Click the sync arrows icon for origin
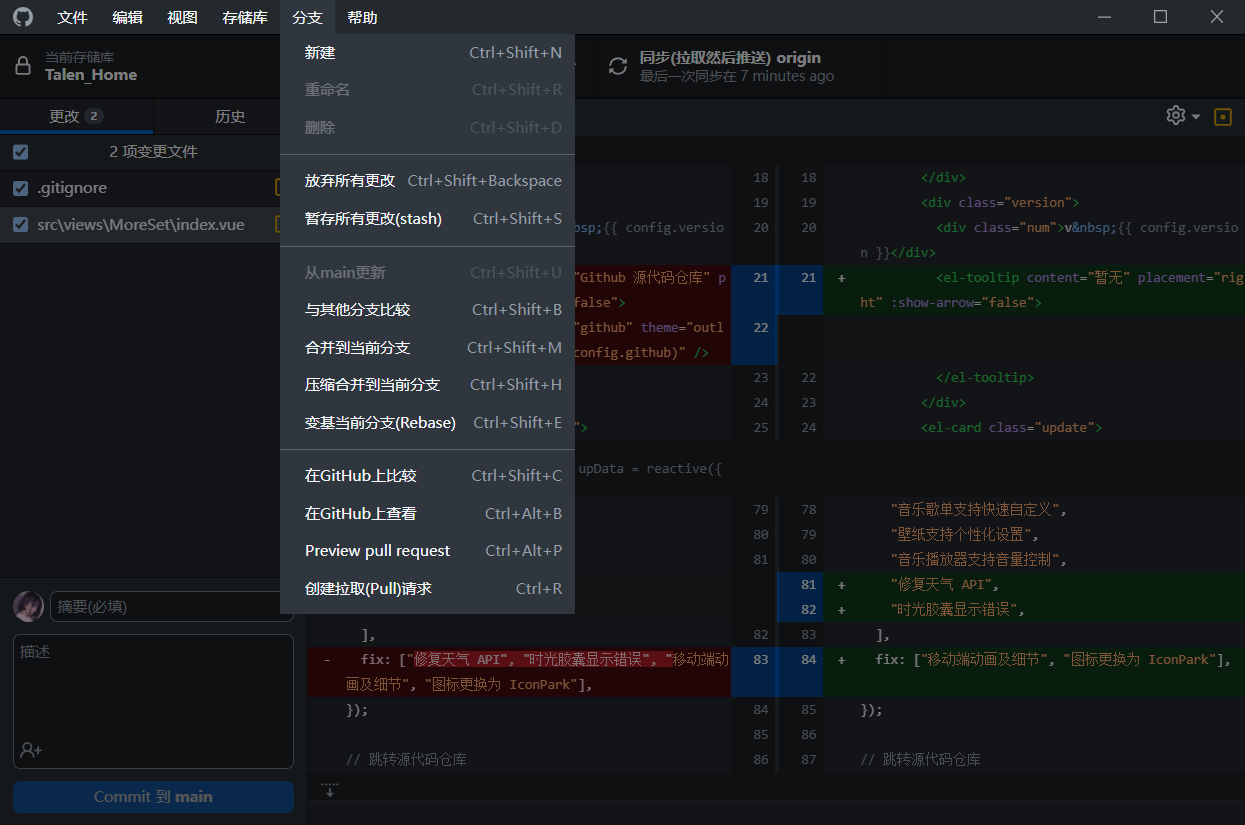 click(x=618, y=66)
